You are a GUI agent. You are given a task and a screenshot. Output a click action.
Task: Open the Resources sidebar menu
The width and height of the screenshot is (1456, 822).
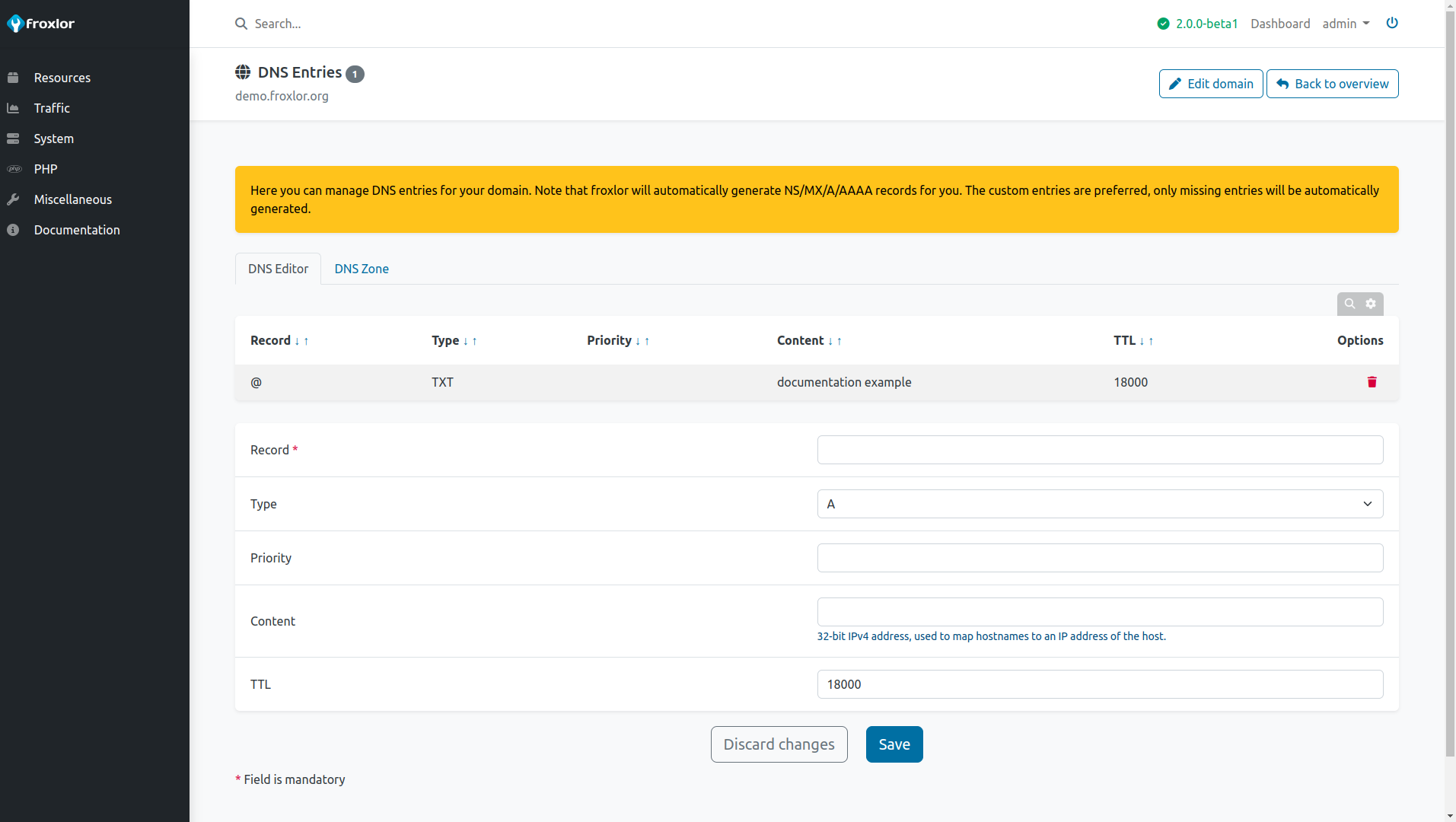62,78
